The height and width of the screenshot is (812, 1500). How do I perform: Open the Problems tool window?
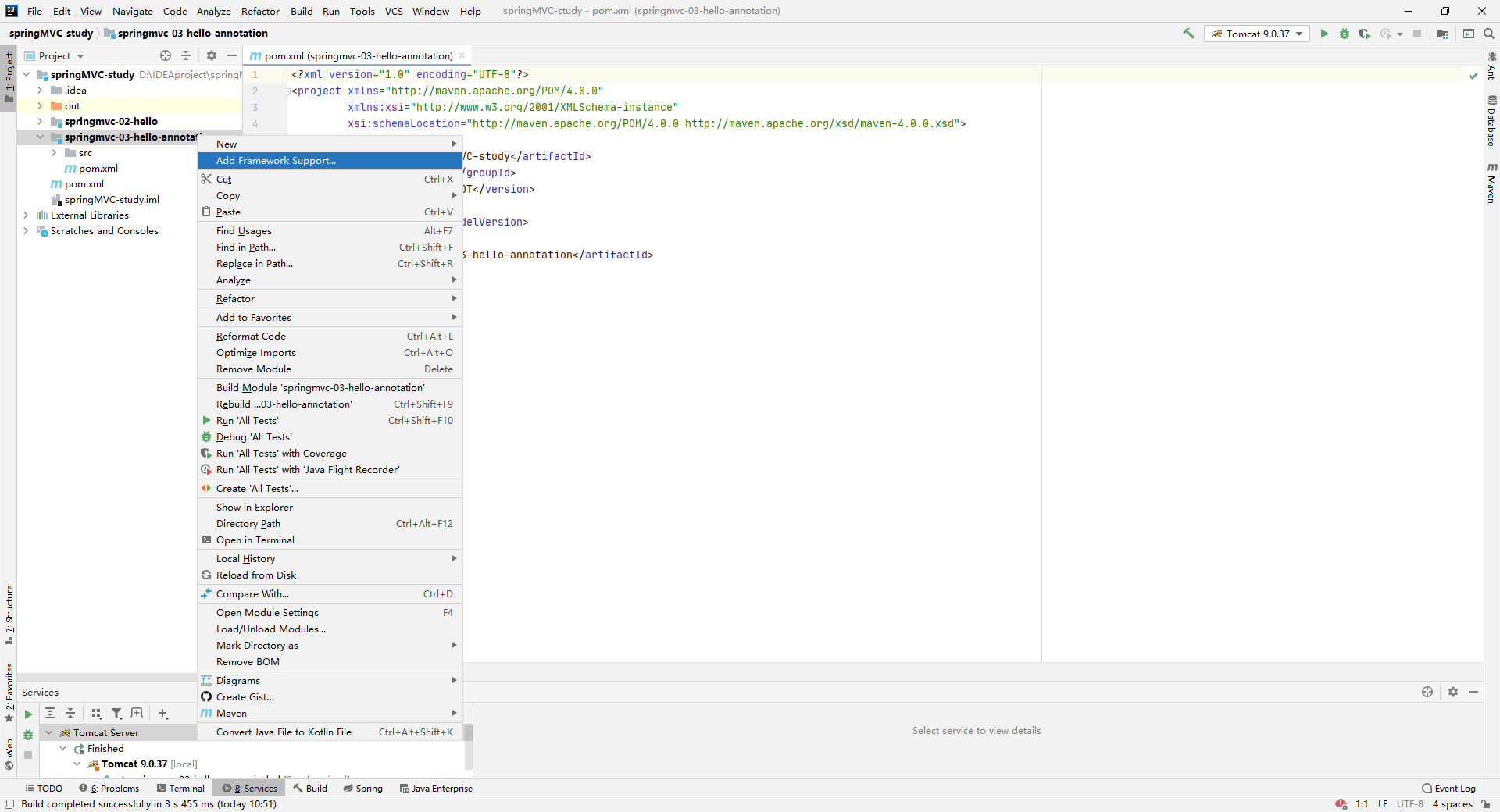tap(109, 789)
